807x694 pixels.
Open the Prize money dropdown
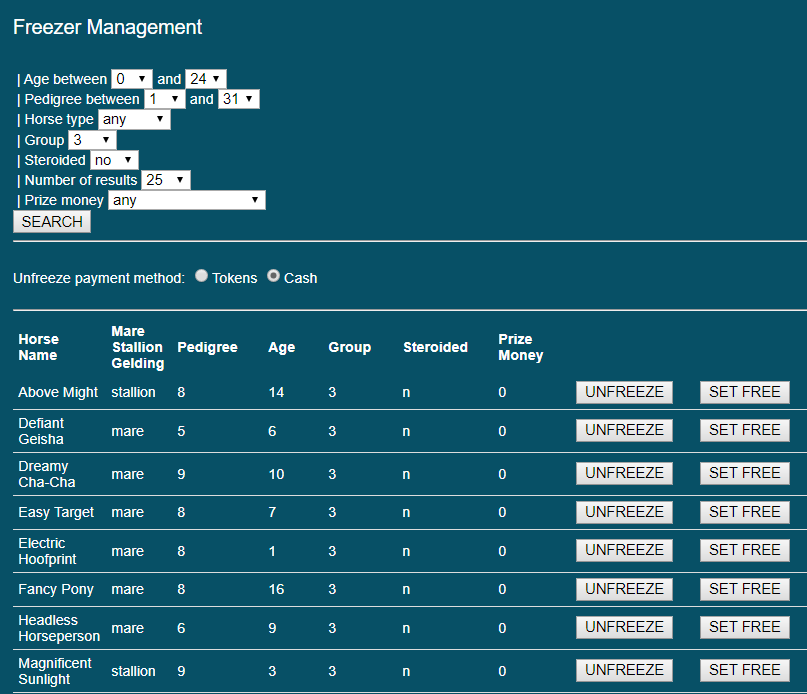click(186, 200)
